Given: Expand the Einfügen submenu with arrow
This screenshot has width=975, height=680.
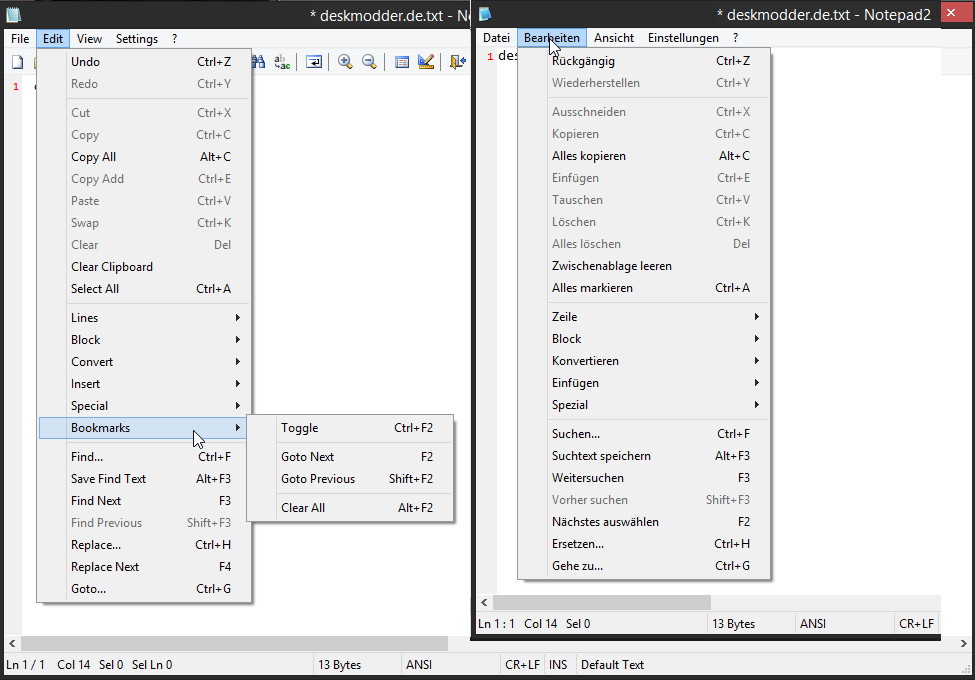Looking at the screenshot, I should pyautogui.click(x=644, y=383).
